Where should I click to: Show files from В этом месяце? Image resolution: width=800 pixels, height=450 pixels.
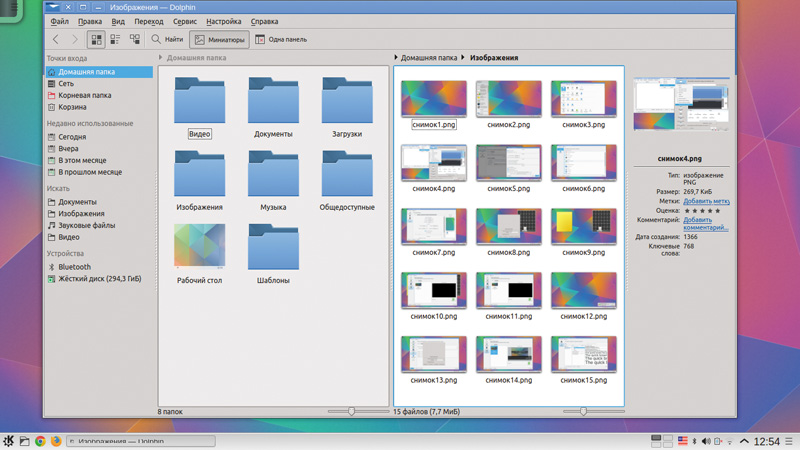pos(99,160)
